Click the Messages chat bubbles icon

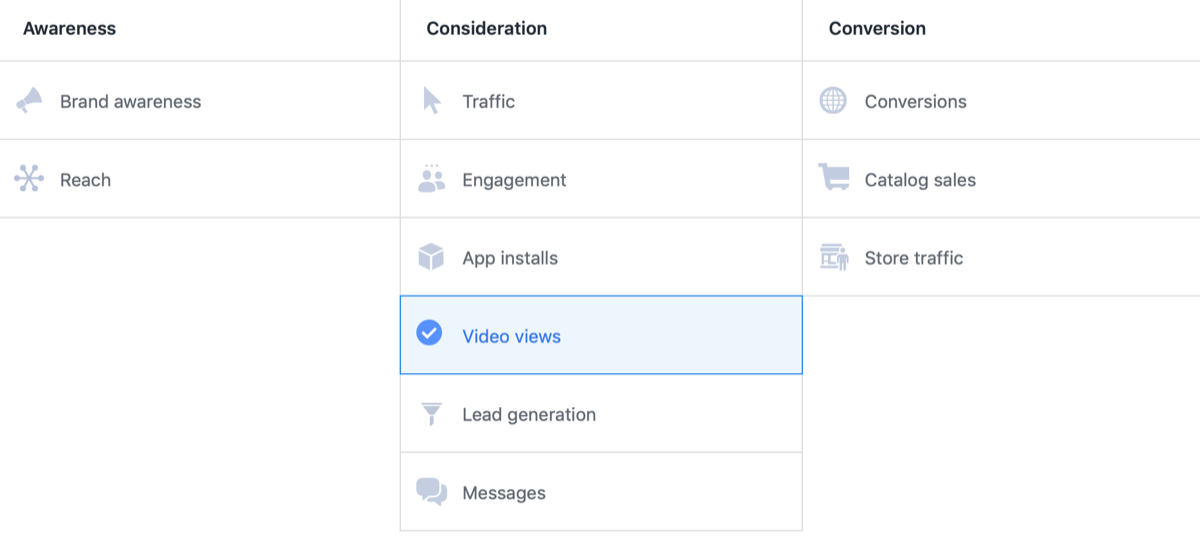coord(431,492)
